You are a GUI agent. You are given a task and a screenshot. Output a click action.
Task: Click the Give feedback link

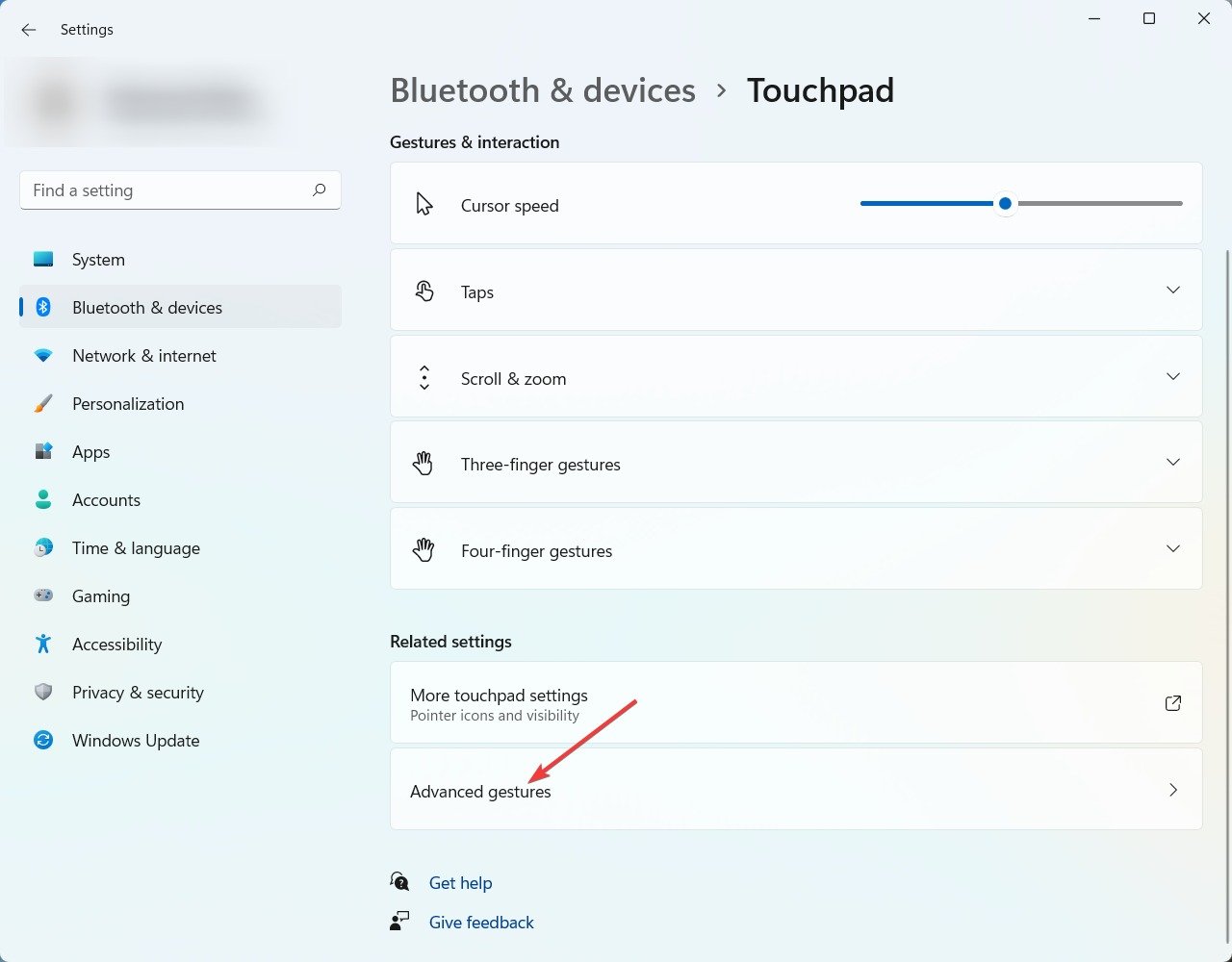[481, 923]
